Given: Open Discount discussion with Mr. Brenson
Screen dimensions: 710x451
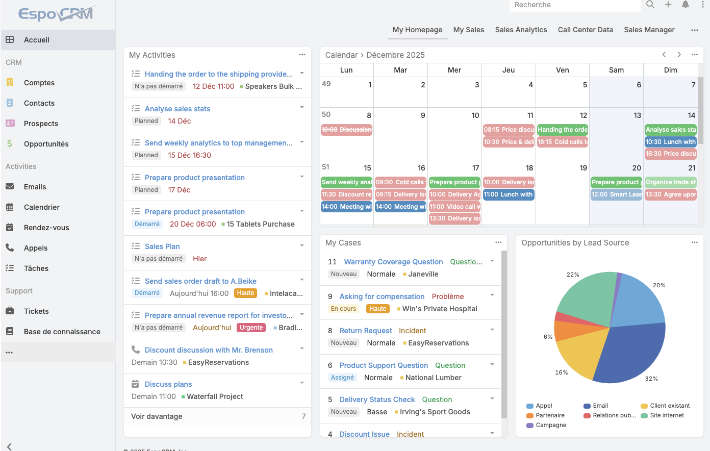Looking at the screenshot, I should (208, 350).
